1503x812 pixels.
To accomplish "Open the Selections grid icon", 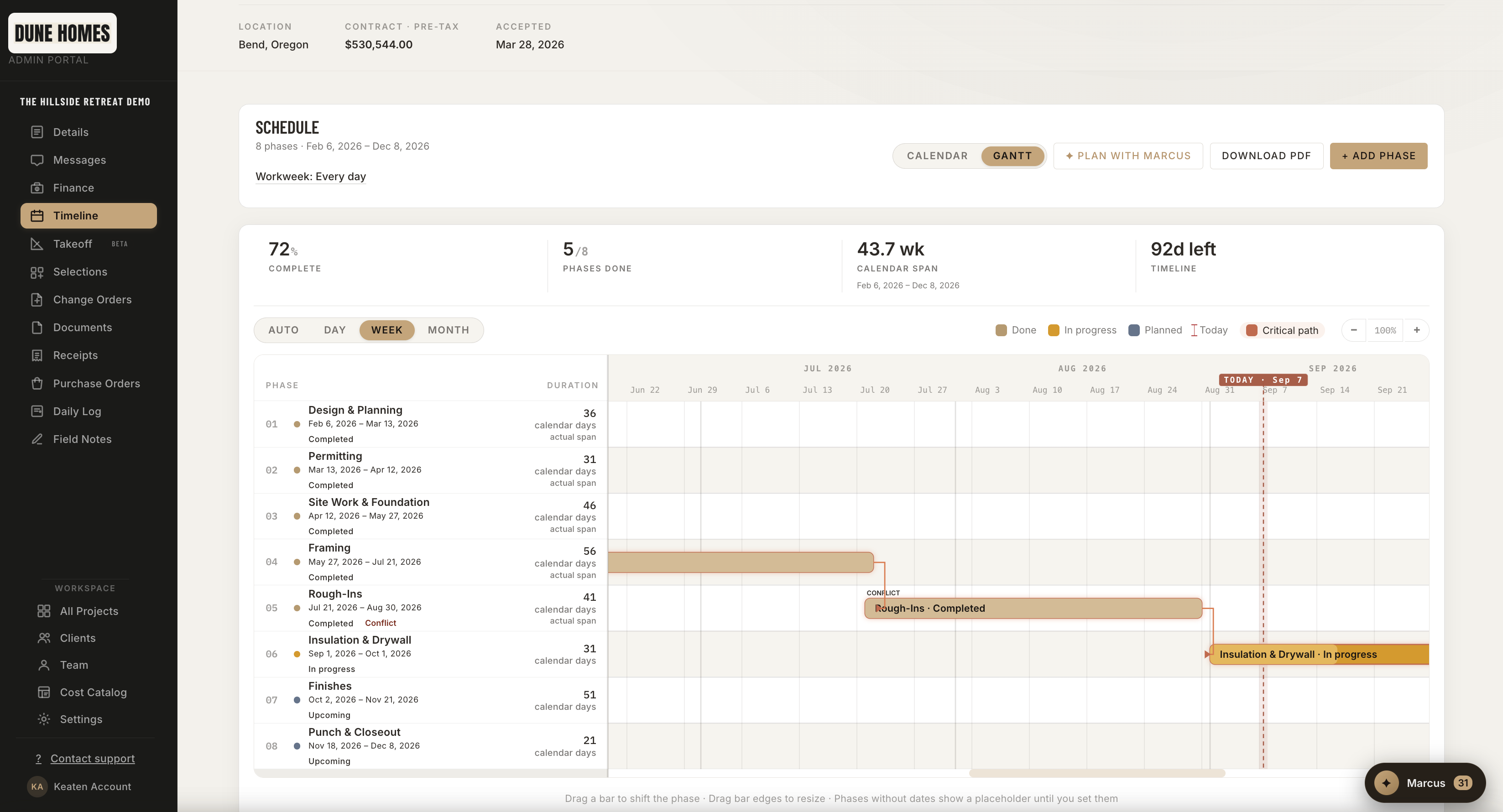I will click(x=37, y=272).
